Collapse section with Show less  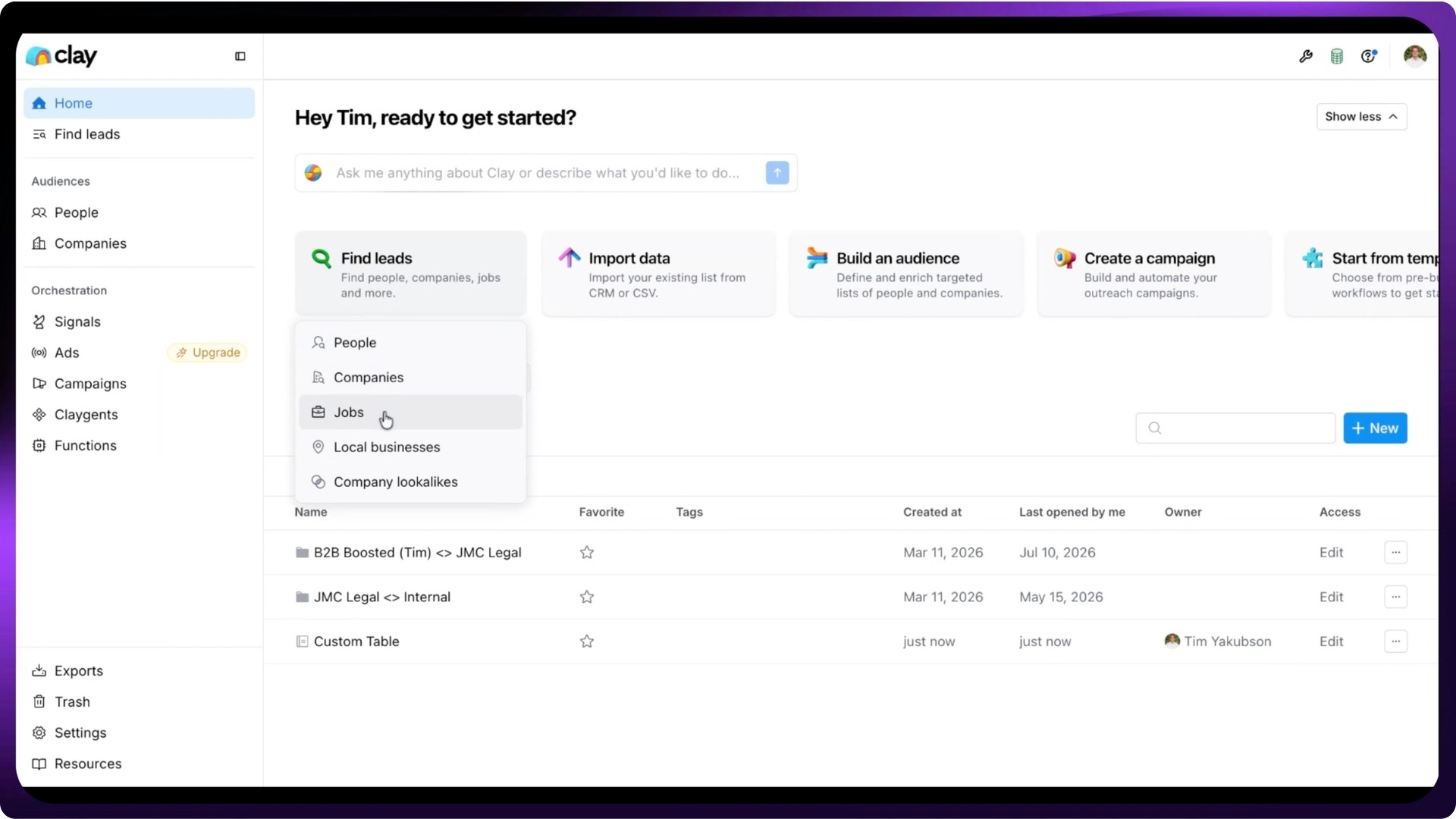(1362, 117)
